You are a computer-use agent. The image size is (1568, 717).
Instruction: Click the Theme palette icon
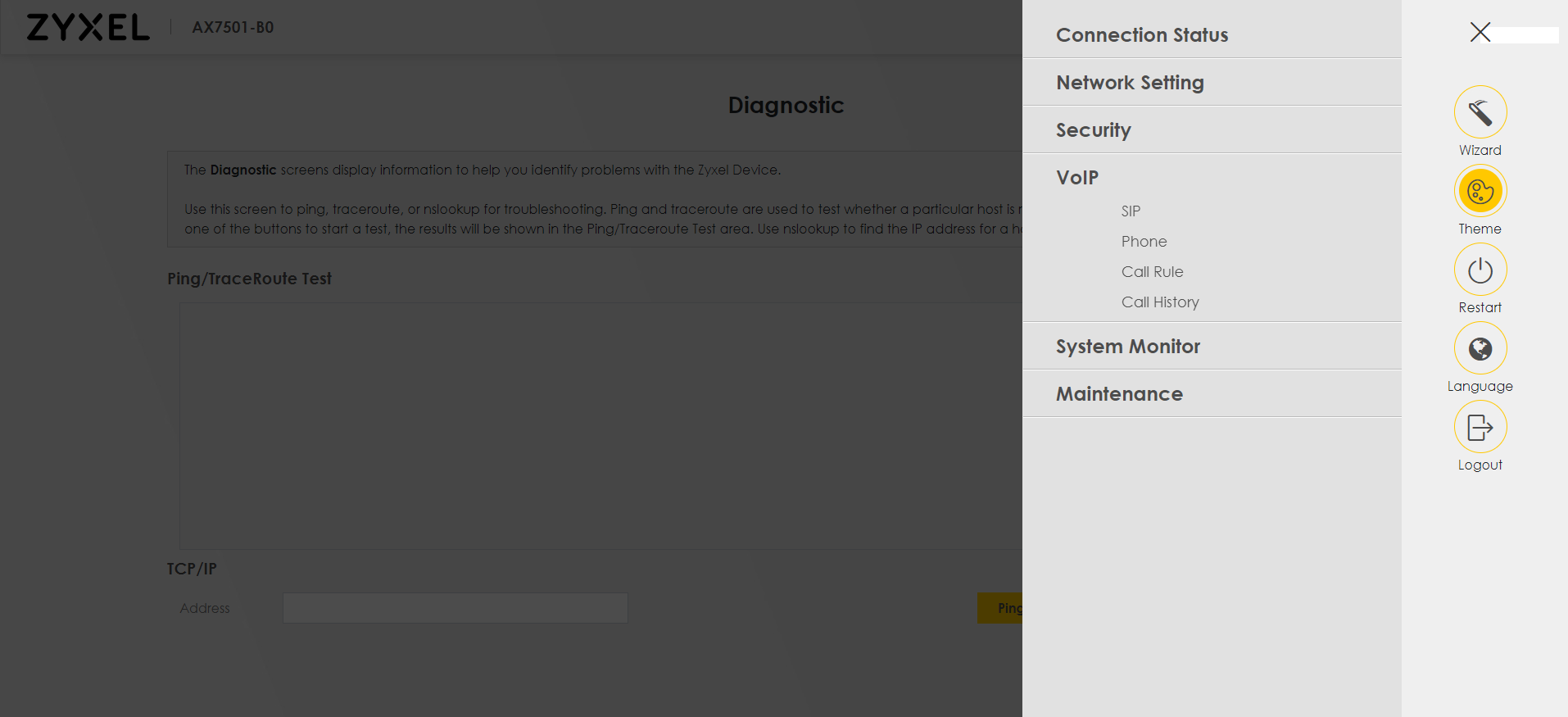pos(1480,191)
